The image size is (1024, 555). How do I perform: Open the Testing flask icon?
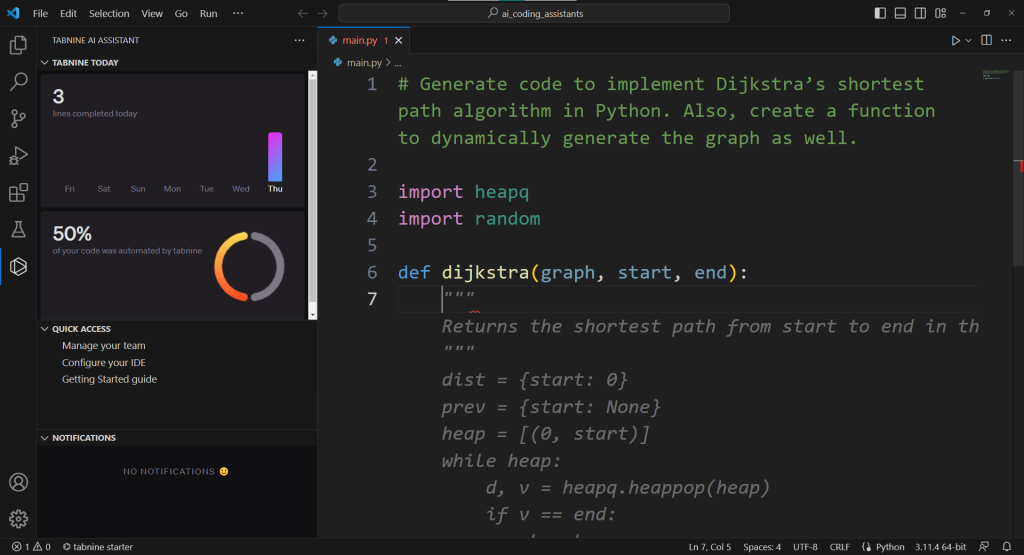coord(18,230)
